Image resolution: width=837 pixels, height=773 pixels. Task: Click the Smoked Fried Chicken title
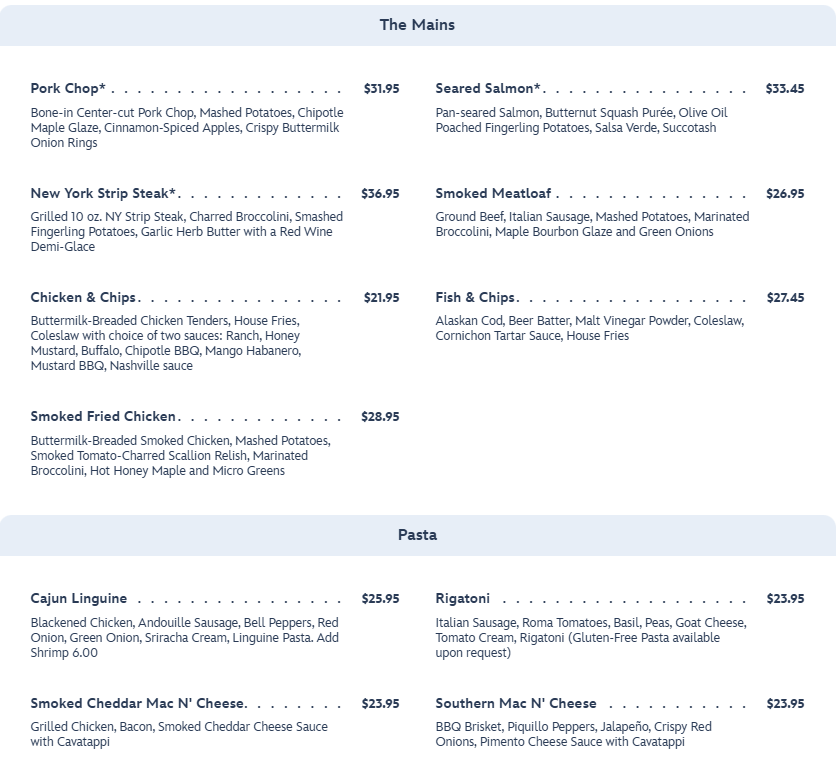pyautogui.click(x=103, y=417)
